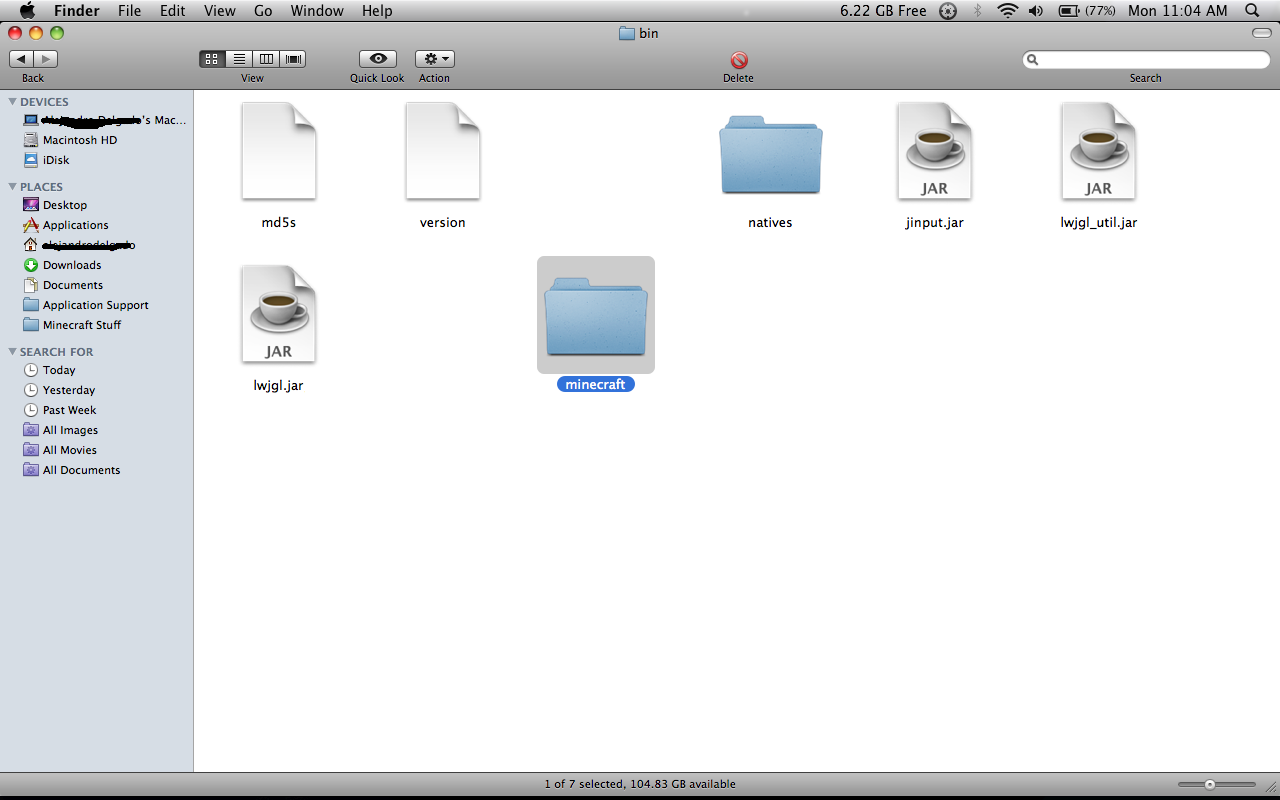Open the Go menu

pyautogui.click(x=263, y=10)
